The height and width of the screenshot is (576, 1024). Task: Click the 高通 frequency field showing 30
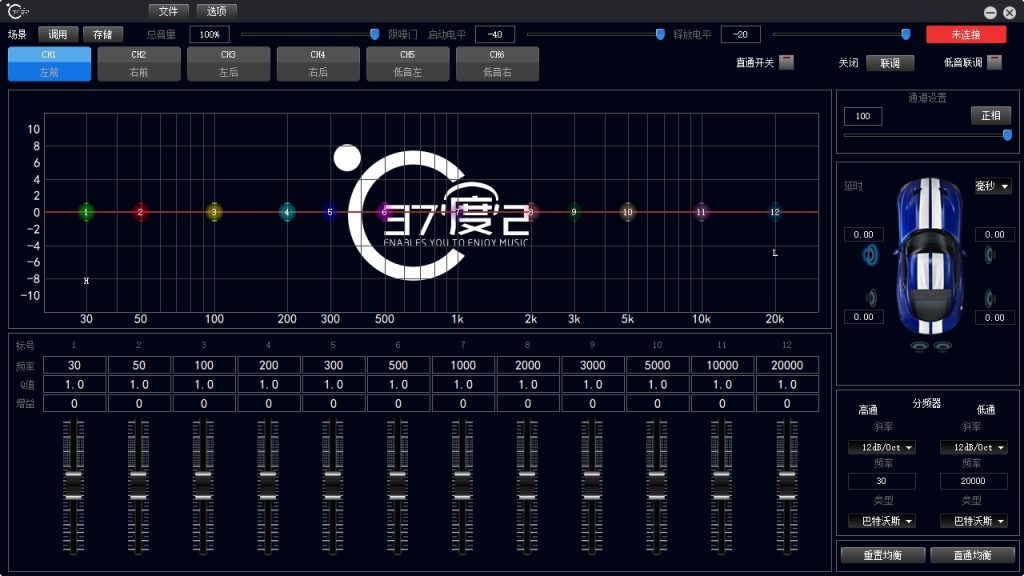(x=881, y=481)
